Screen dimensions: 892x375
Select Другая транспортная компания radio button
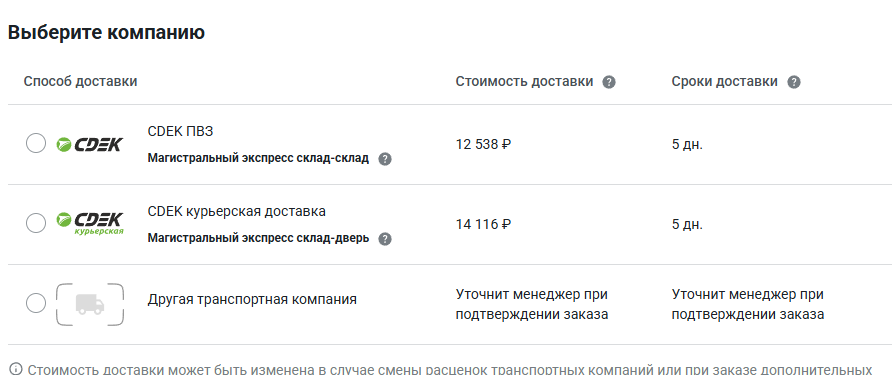(x=36, y=303)
